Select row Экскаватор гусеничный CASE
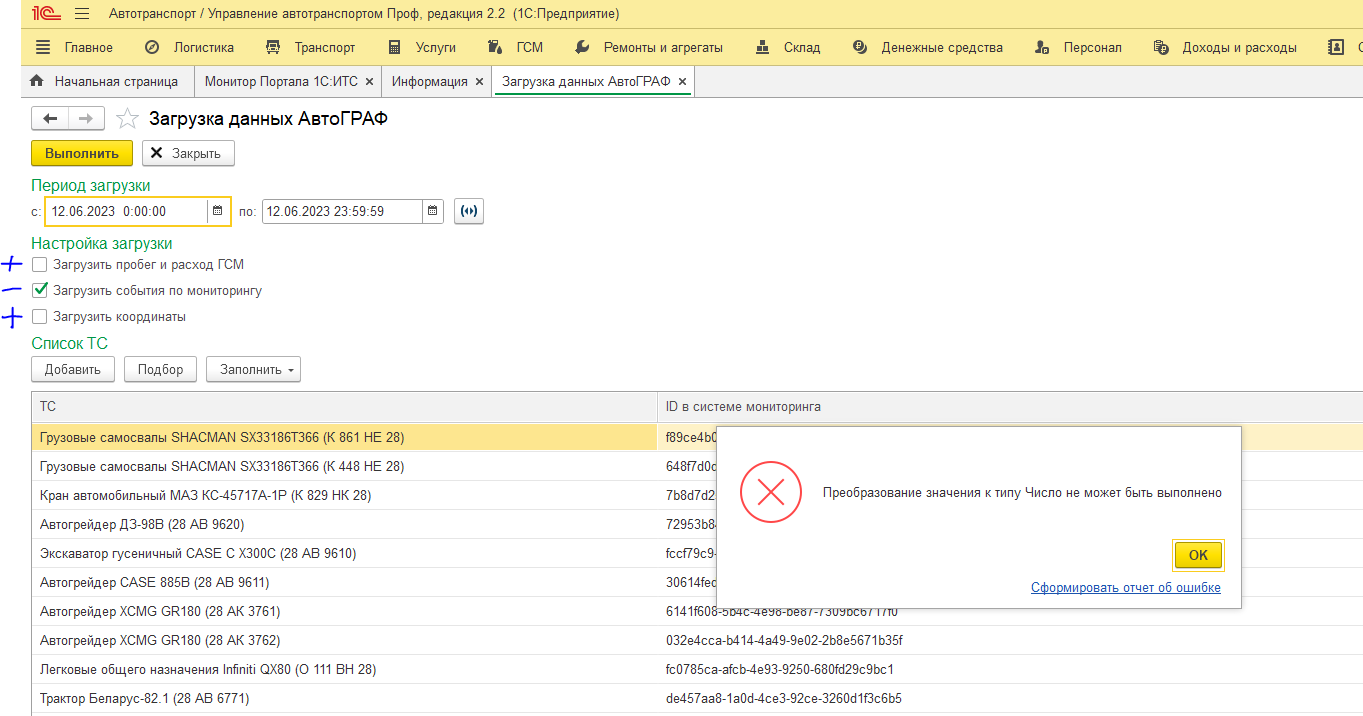This screenshot has height=716, width=1363. tap(344, 553)
